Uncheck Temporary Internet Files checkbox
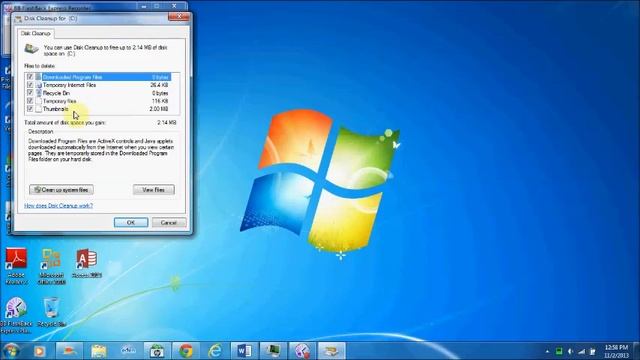The width and height of the screenshot is (640, 360). click(30, 85)
